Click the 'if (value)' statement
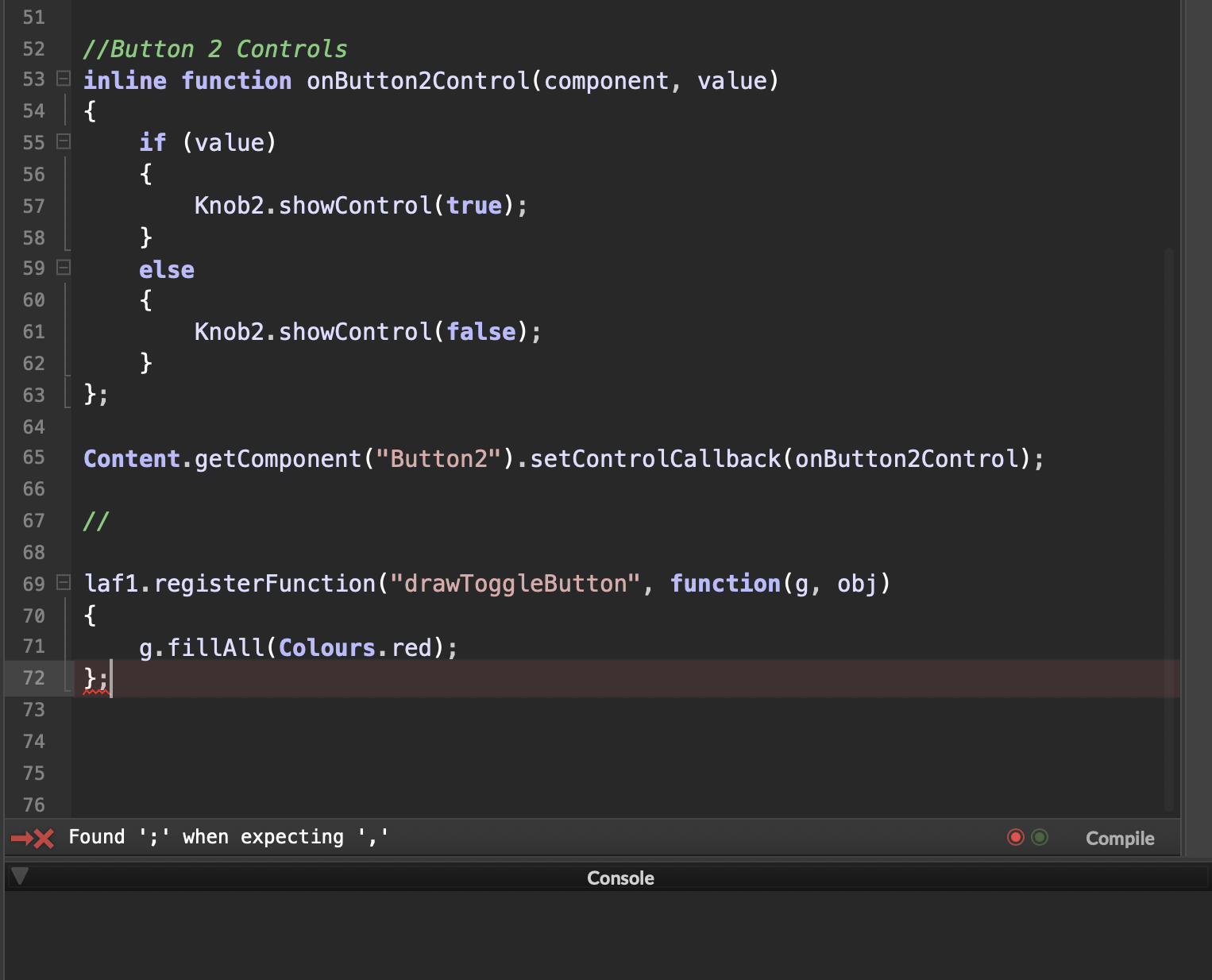The width and height of the screenshot is (1212, 980). [208, 143]
